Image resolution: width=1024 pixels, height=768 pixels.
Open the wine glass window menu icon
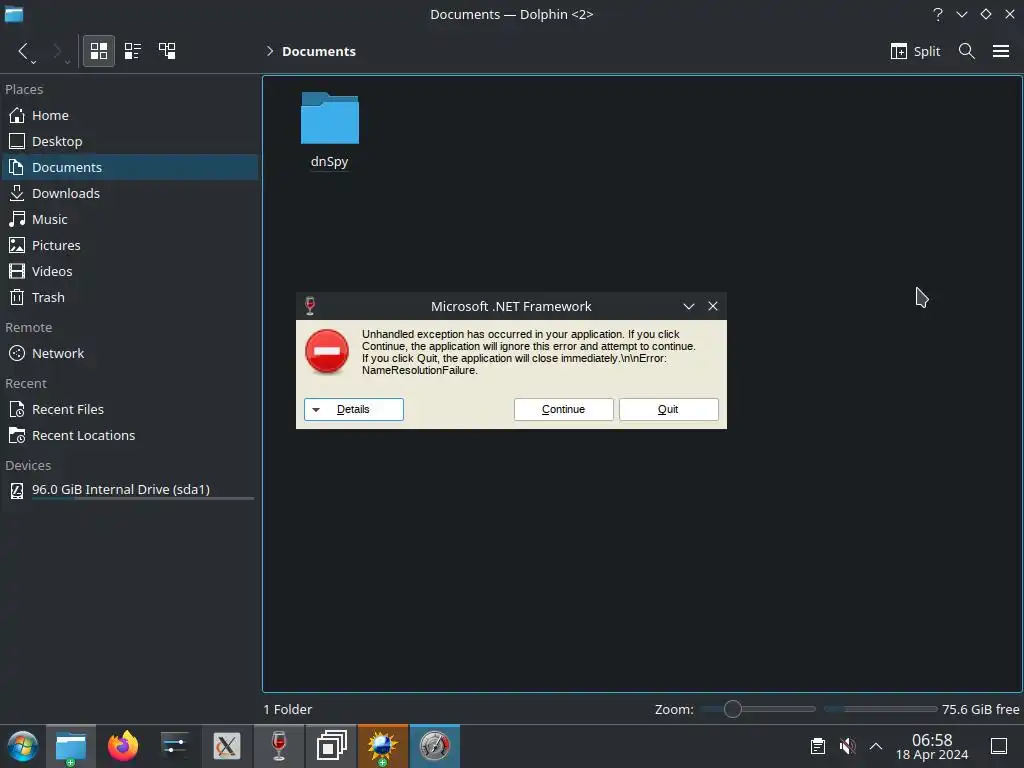pos(310,306)
